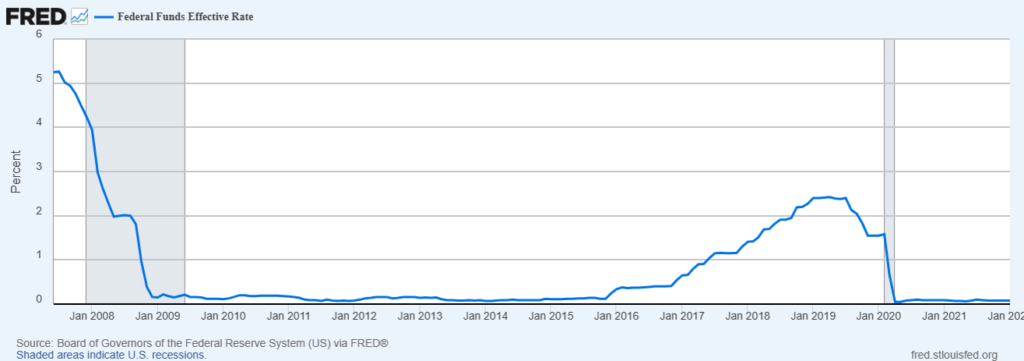1024x361 pixels.
Task: Click the y-axis value 0
Action: pyautogui.click(x=39, y=299)
